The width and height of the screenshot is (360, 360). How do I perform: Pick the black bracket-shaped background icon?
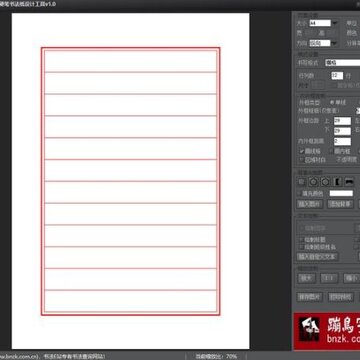tap(337, 182)
